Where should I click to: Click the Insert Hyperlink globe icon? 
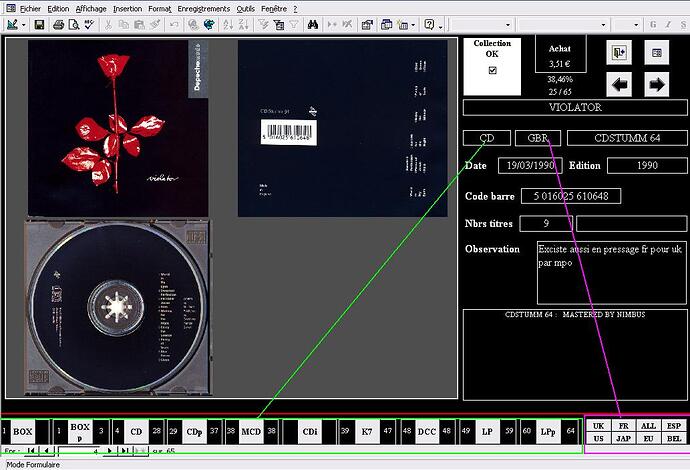click(x=193, y=25)
